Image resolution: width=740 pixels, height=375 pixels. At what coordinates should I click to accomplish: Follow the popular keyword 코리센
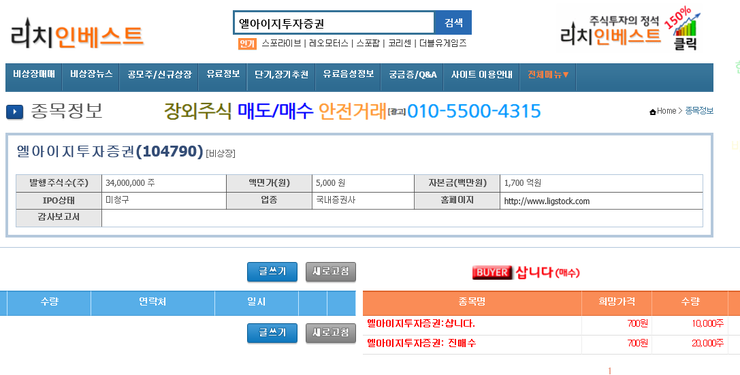click(400, 43)
